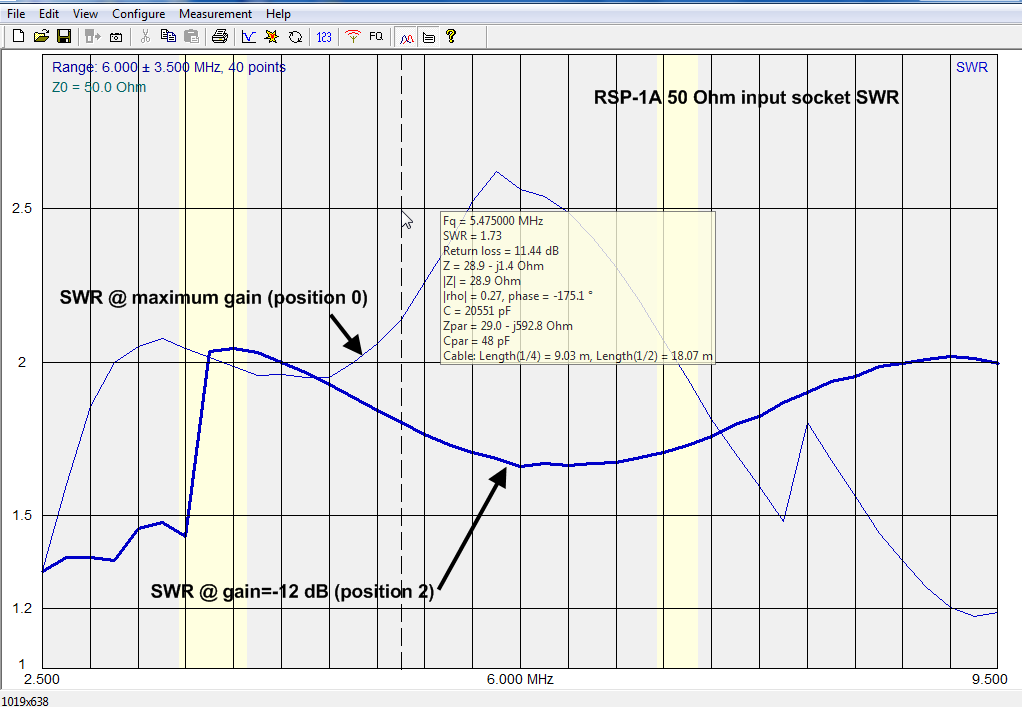Toggle the info tooltip panel icon
Image resolution: width=1022 pixels, height=707 pixels.
(428, 37)
